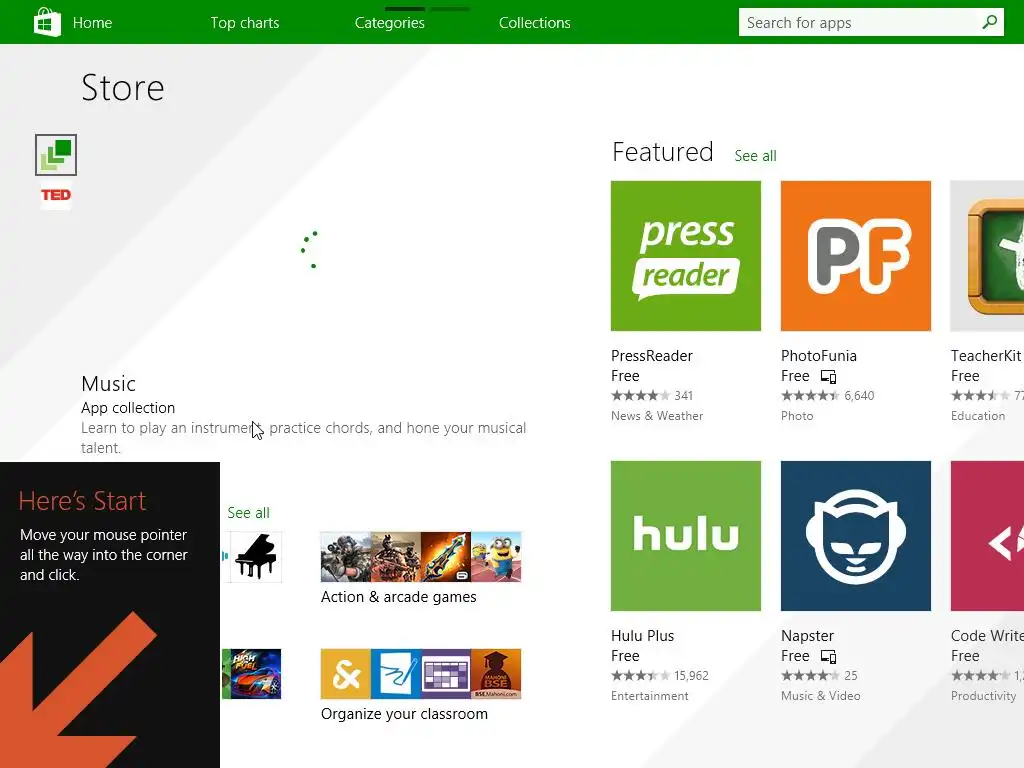Click See all next to Featured
Image resolution: width=1024 pixels, height=768 pixels.
[x=755, y=156]
